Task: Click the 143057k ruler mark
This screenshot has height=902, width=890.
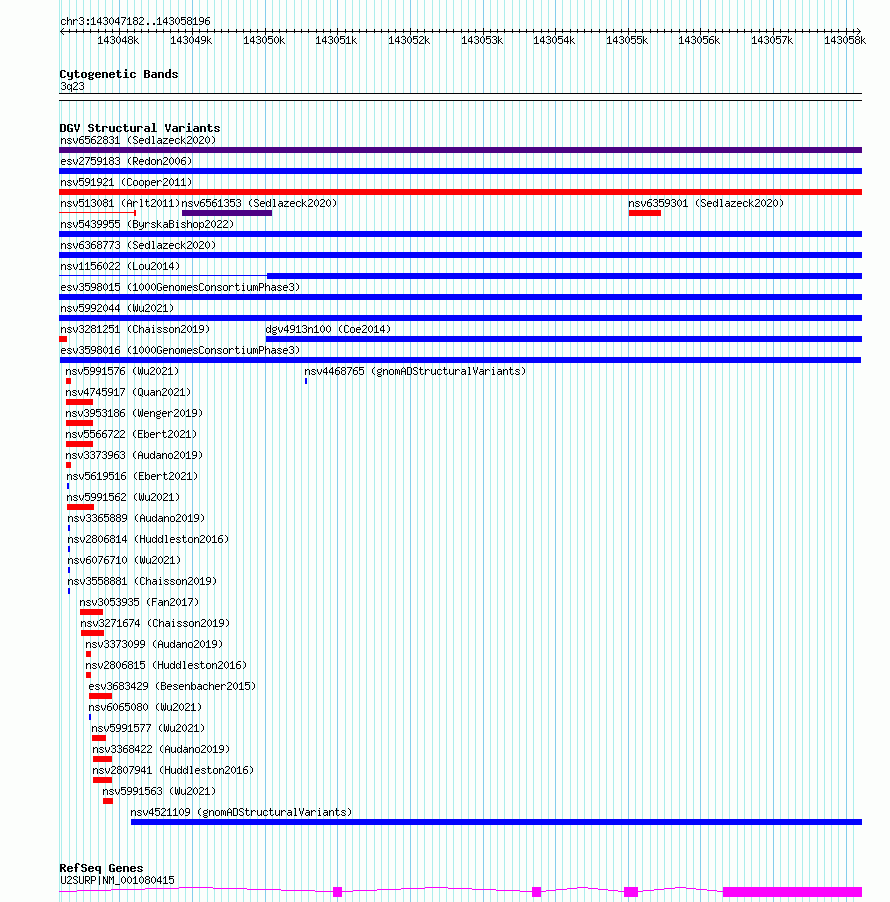Action: 772,40
